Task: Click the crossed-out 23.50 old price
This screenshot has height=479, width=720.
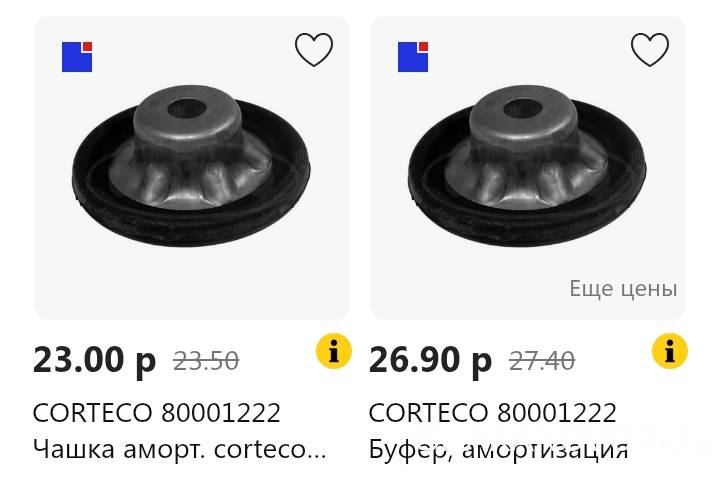Action: tap(206, 361)
